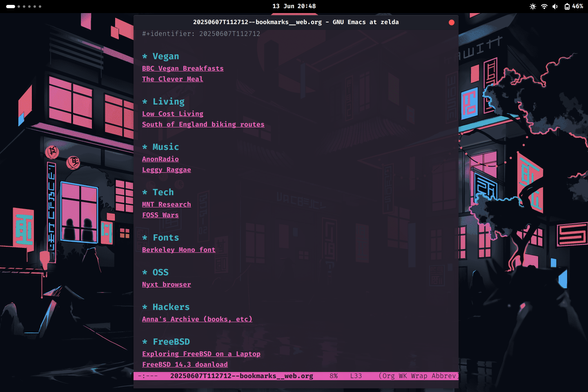Click the Living heading text

pos(168,102)
